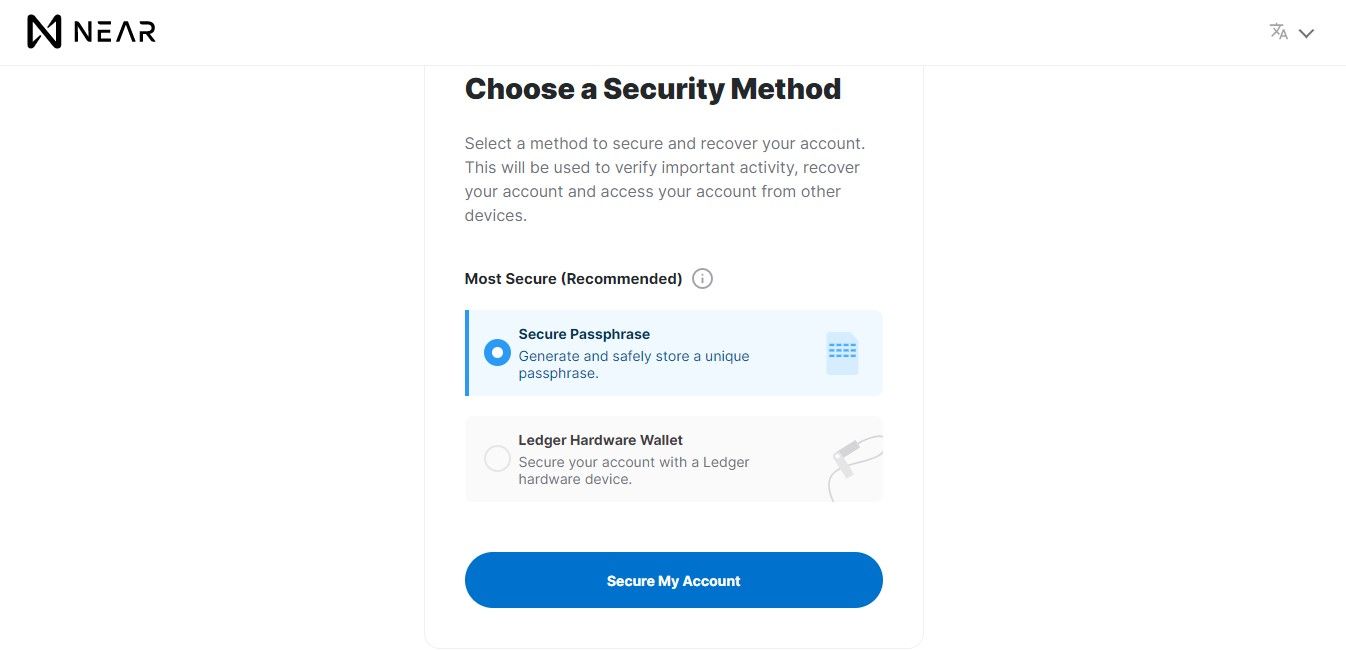Click empty header space beside NEAR logo

coord(700,32)
